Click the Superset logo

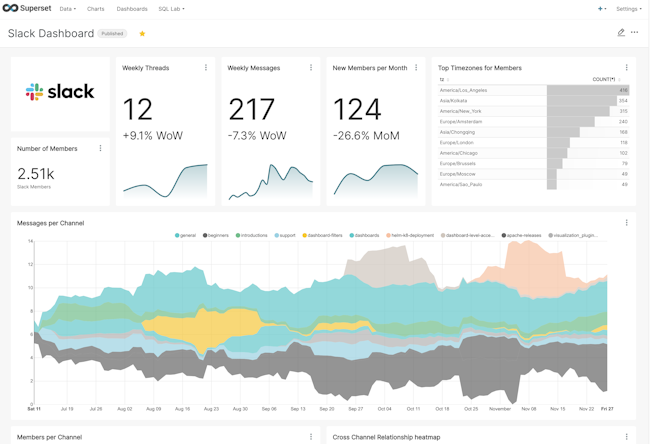click(x=27, y=8)
